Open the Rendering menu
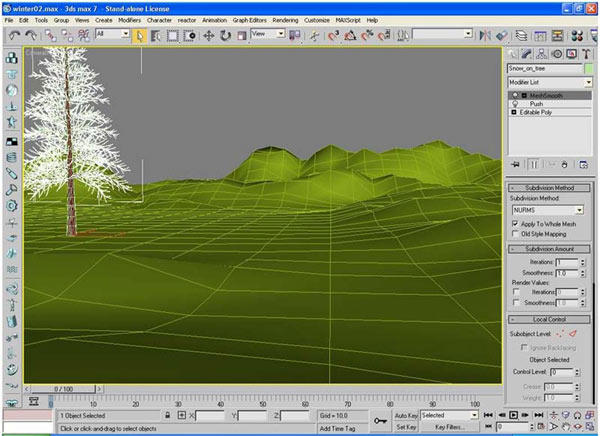Image resolution: width=600 pixels, height=436 pixels. tap(287, 19)
